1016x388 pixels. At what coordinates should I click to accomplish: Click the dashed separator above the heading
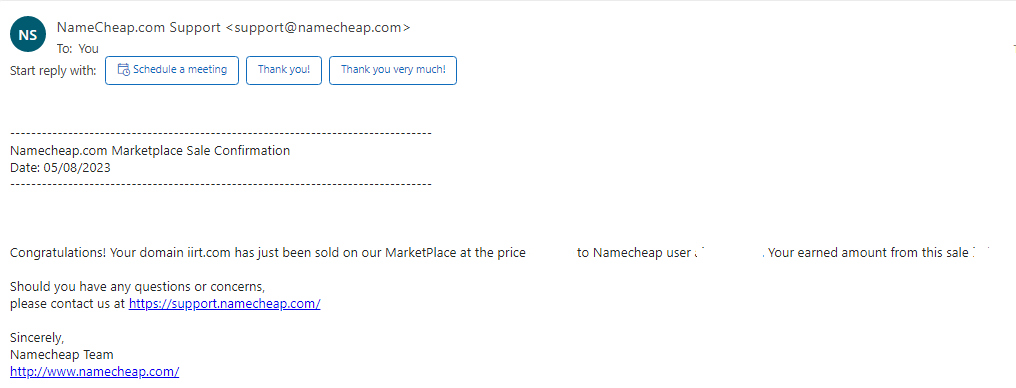221,133
